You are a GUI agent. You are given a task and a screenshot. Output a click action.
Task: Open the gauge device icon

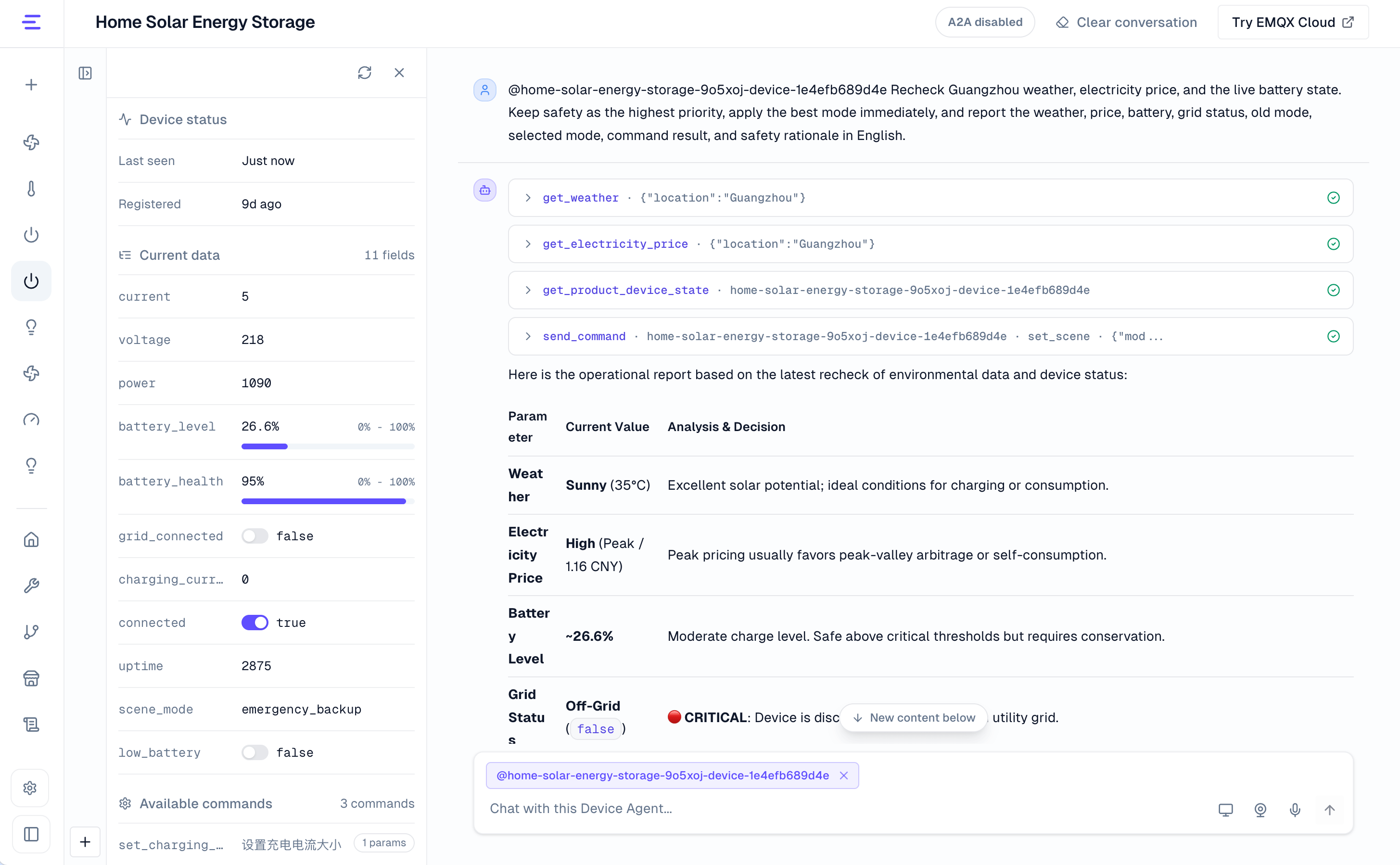[31, 420]
